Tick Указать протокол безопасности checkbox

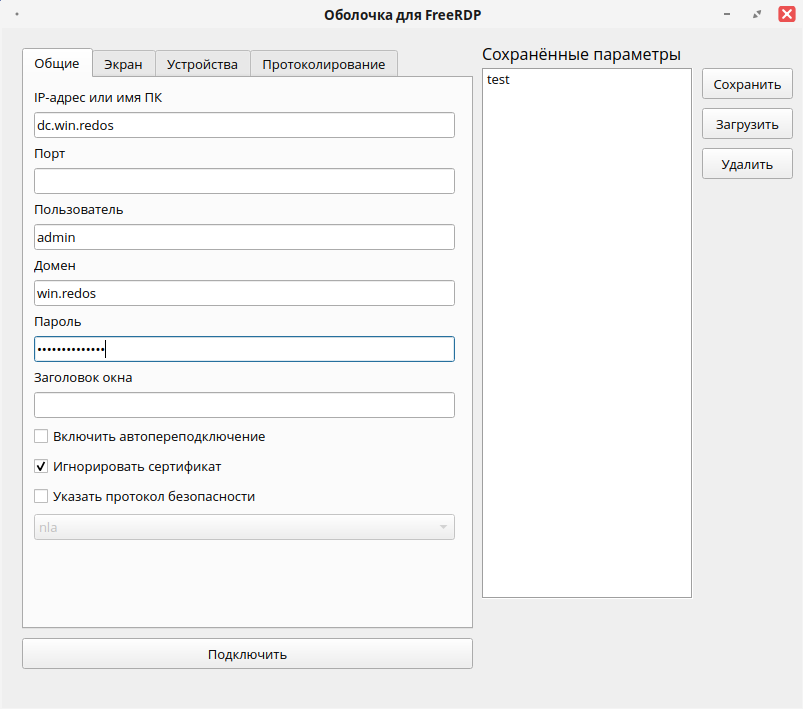(41, 496)
